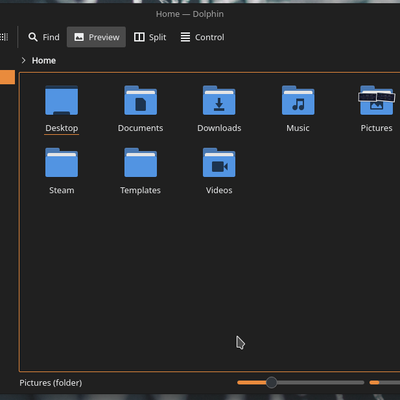Adjust the icon zoom slider handle
The height and width of the screenshot is (400, 400).
(272, 382)
